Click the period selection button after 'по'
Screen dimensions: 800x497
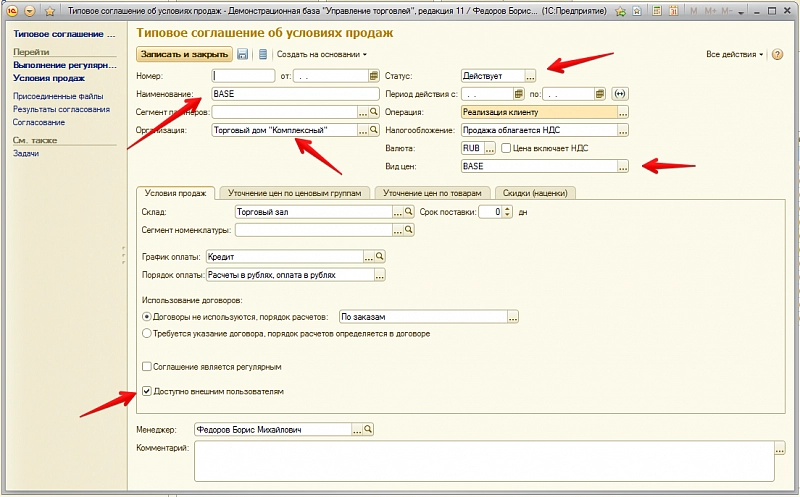click(x=619, y=94)
